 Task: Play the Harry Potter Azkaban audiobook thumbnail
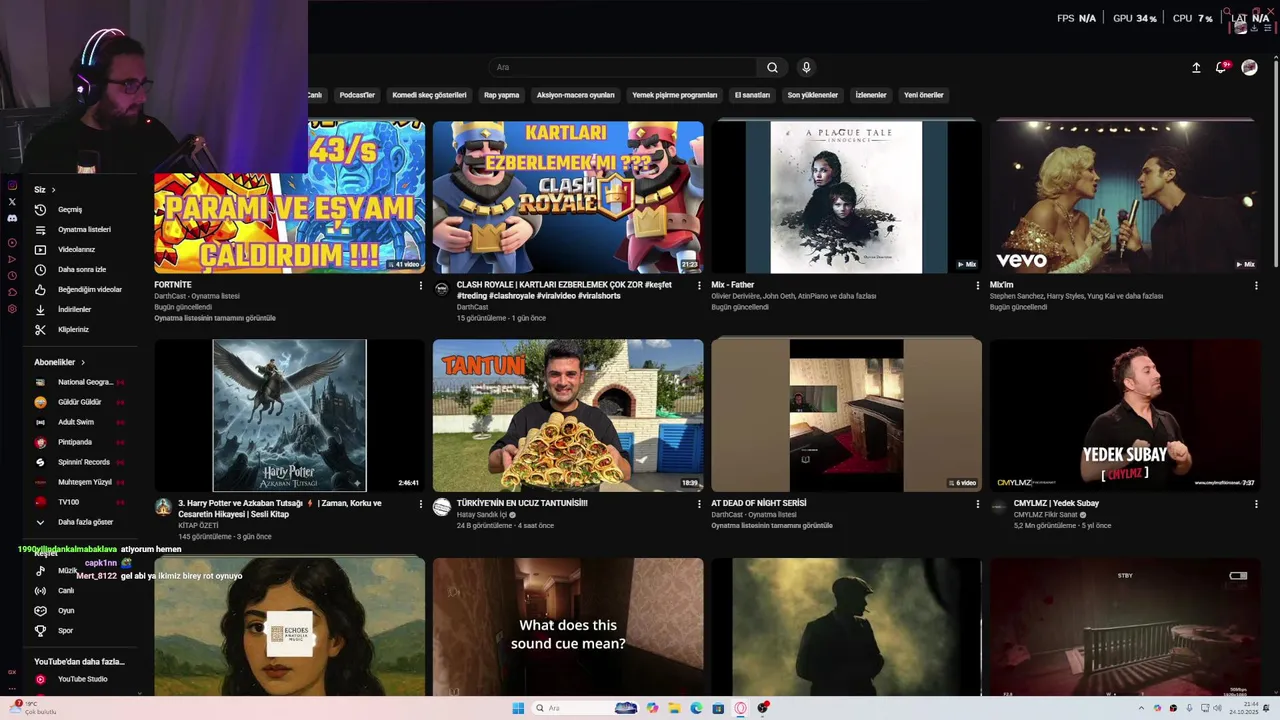point(290,415)
